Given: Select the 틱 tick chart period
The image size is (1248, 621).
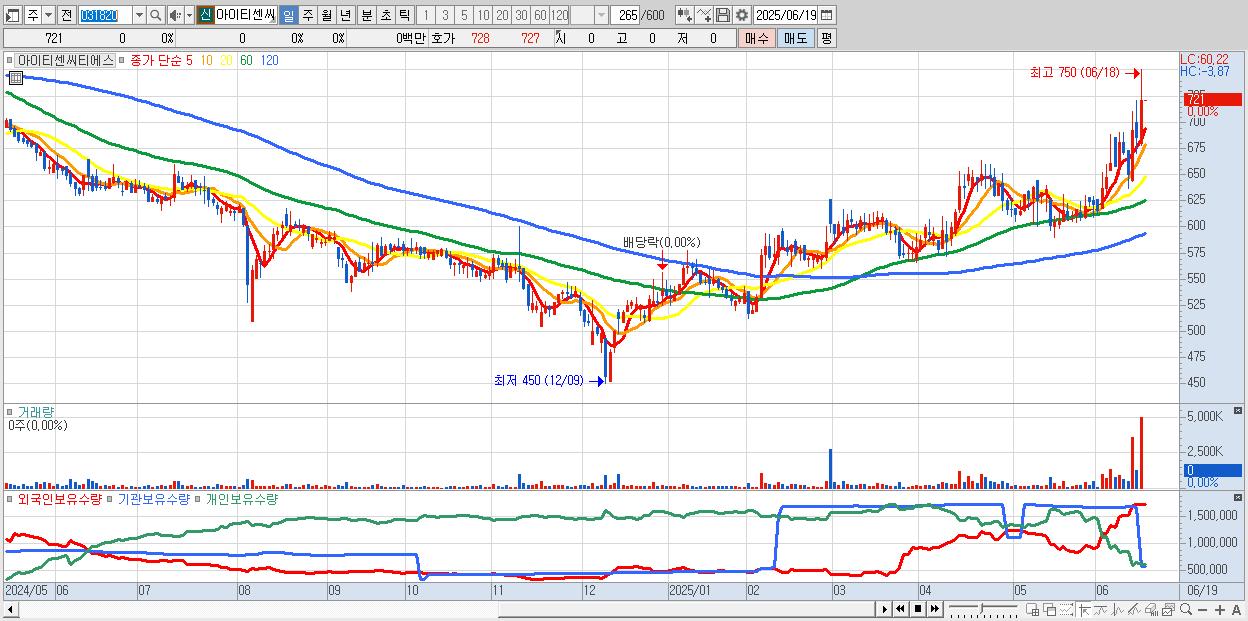Looking at the screenshot, I should [x=404, y=15].
